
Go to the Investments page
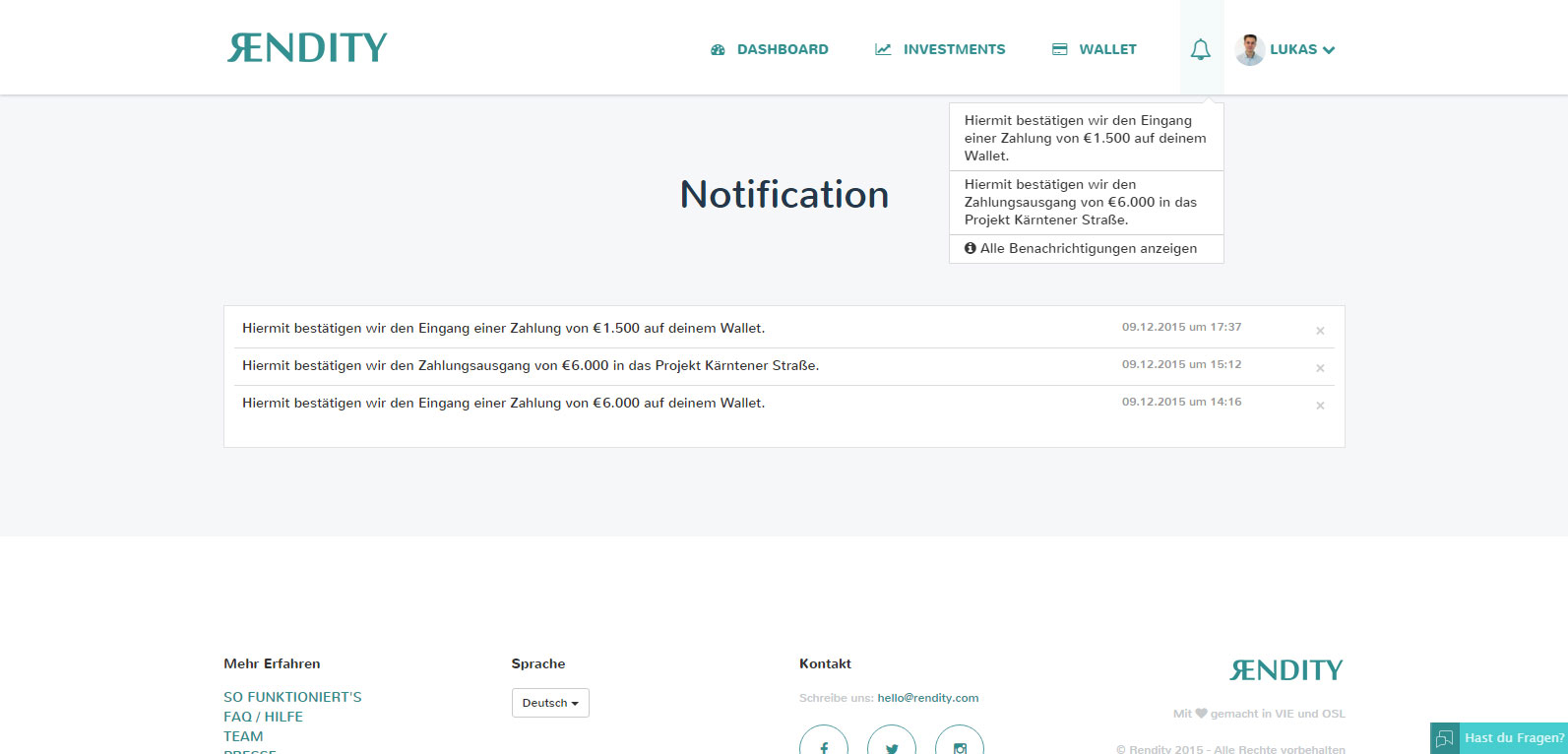coord(940,49)
